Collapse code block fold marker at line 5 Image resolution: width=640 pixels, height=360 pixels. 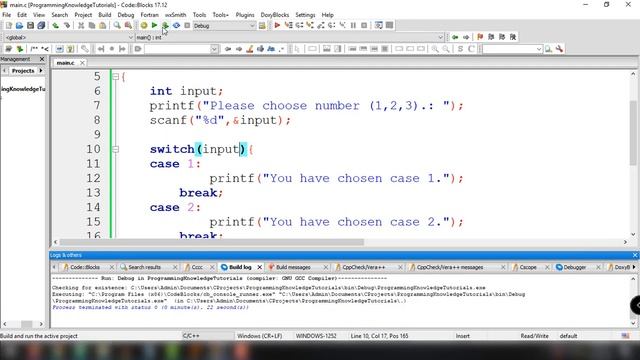click(x=116, y=76)
